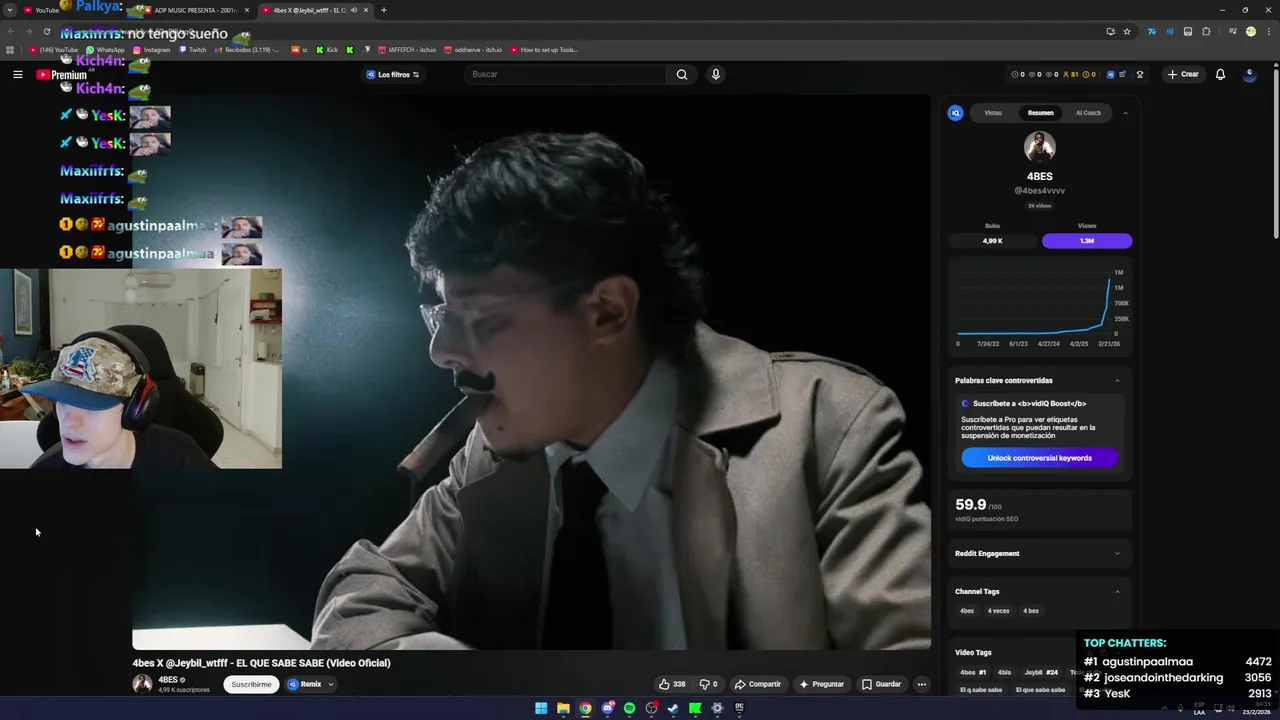This screenshot has height=720, width=1280.
Task: Open the Remix dropdown arrow
Action: coord(330,684)
